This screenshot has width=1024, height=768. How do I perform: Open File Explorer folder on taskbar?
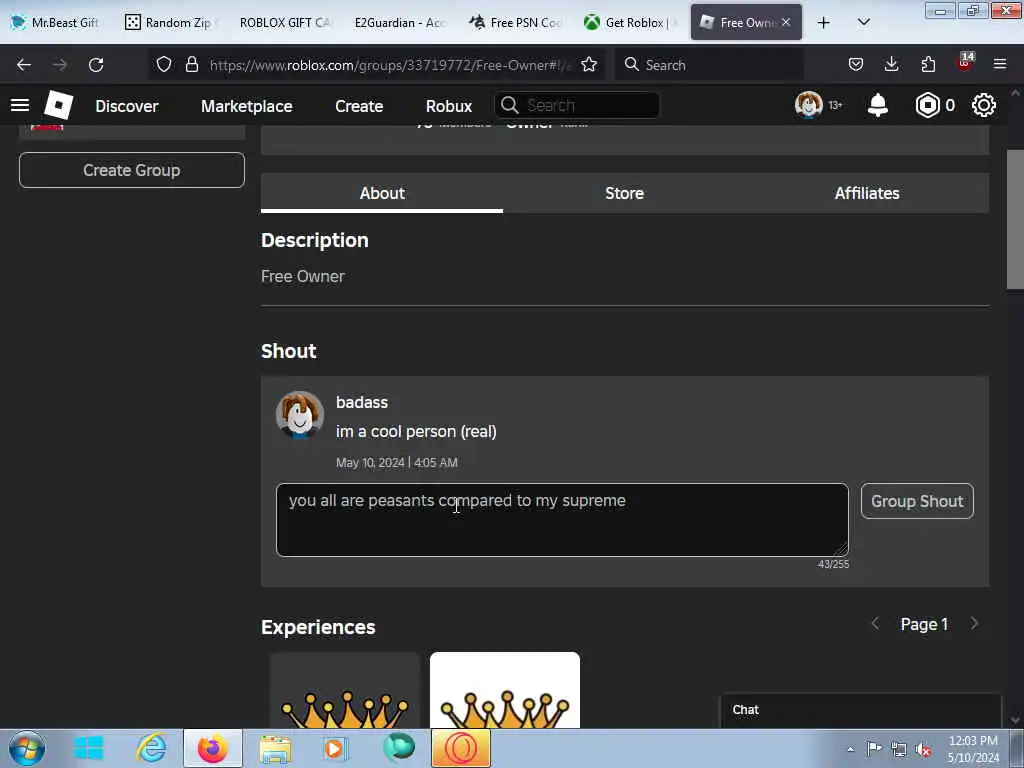coord(275,749)
